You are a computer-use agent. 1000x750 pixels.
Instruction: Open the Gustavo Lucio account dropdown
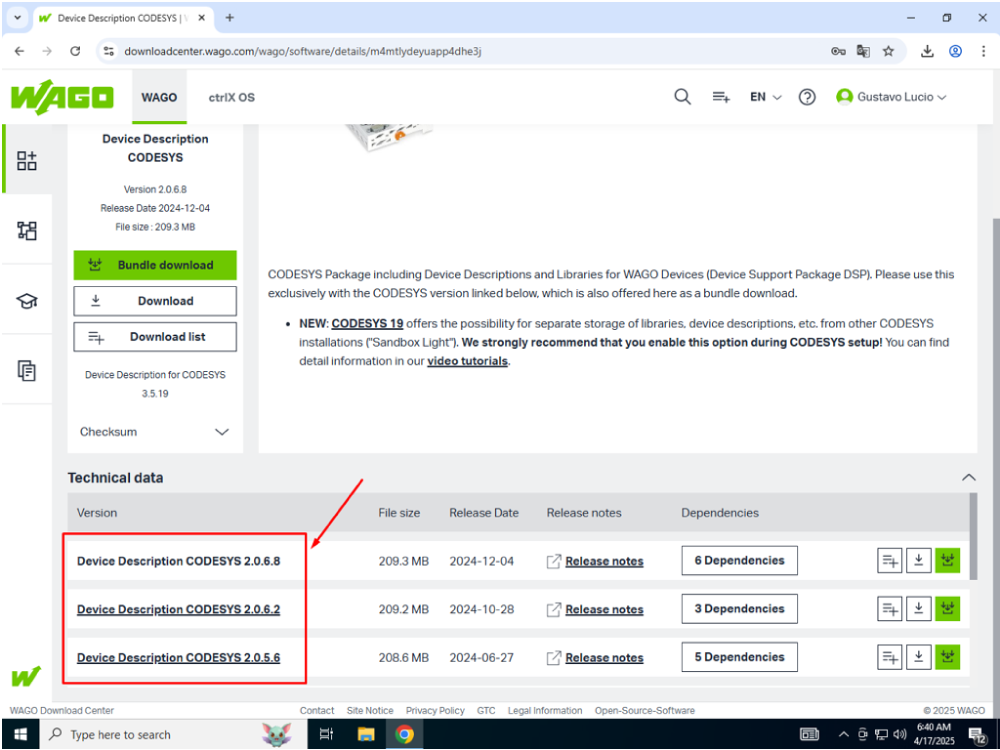coord(892,97)
